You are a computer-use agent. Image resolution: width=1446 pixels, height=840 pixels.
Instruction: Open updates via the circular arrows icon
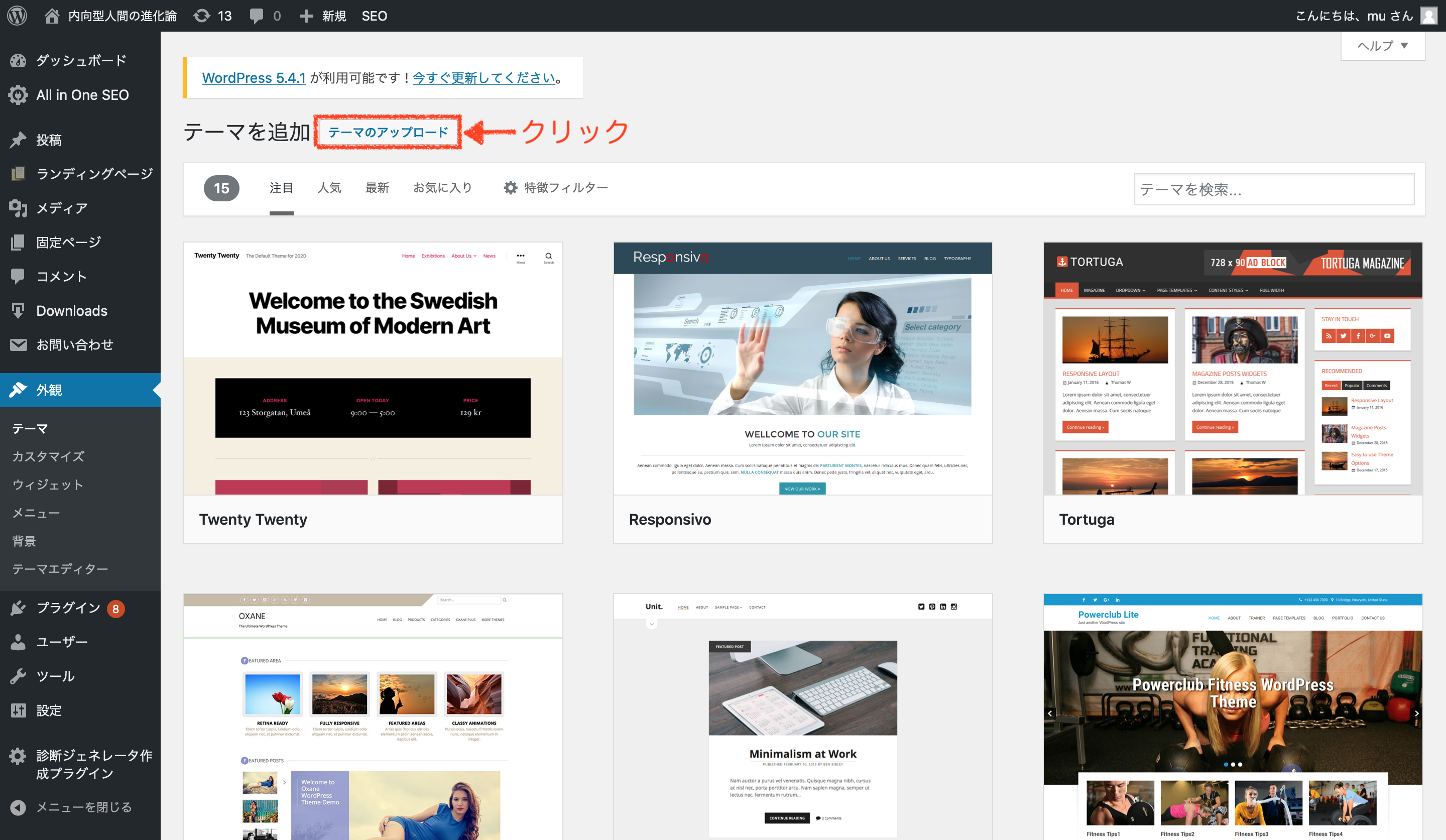coord(201,16)
